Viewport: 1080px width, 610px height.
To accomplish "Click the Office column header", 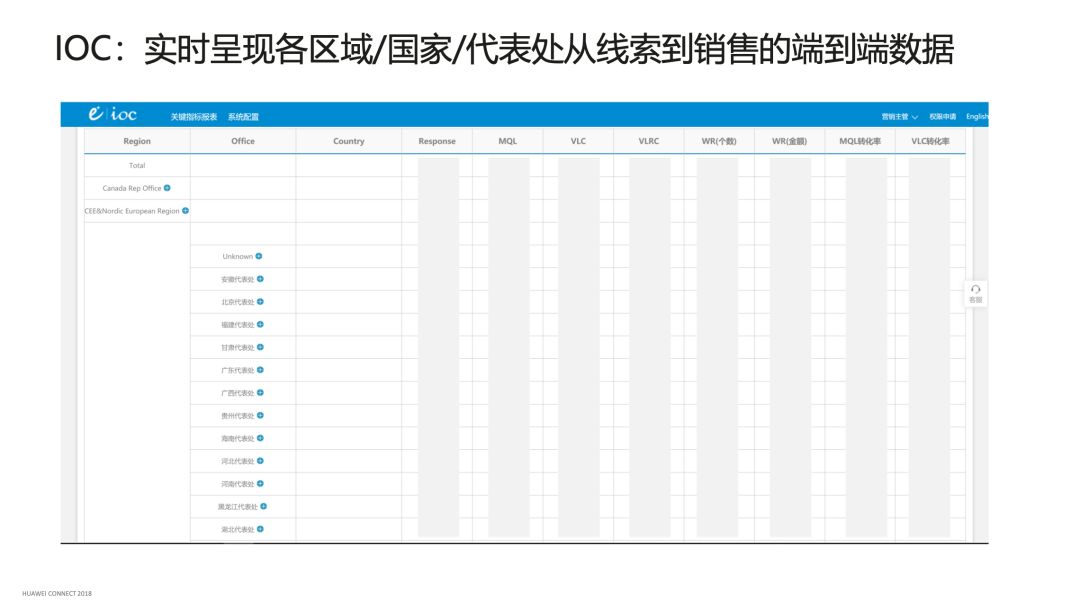I will [243, 141].
